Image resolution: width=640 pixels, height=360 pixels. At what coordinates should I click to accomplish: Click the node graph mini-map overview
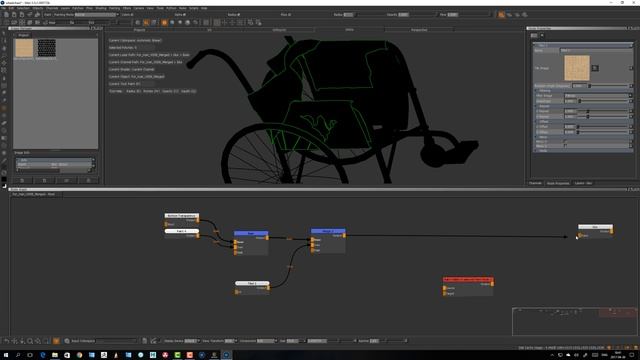point(575,321)
